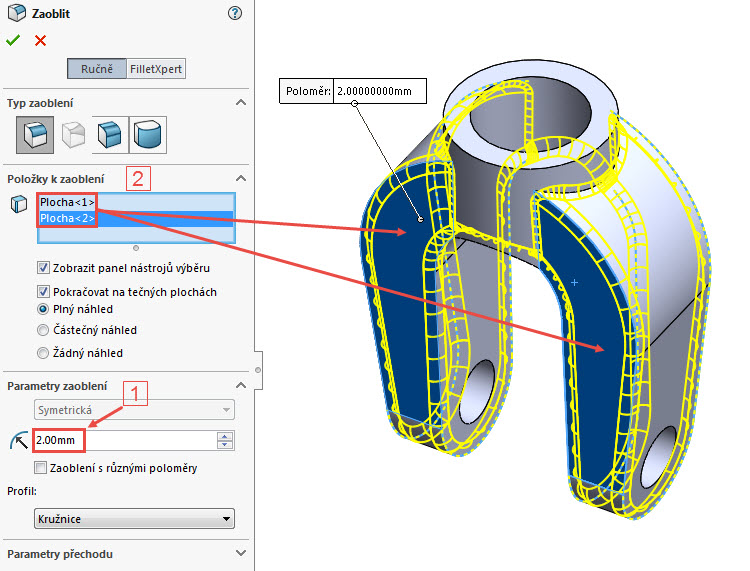Open Kružnice profile dropdown

[134, 519]
